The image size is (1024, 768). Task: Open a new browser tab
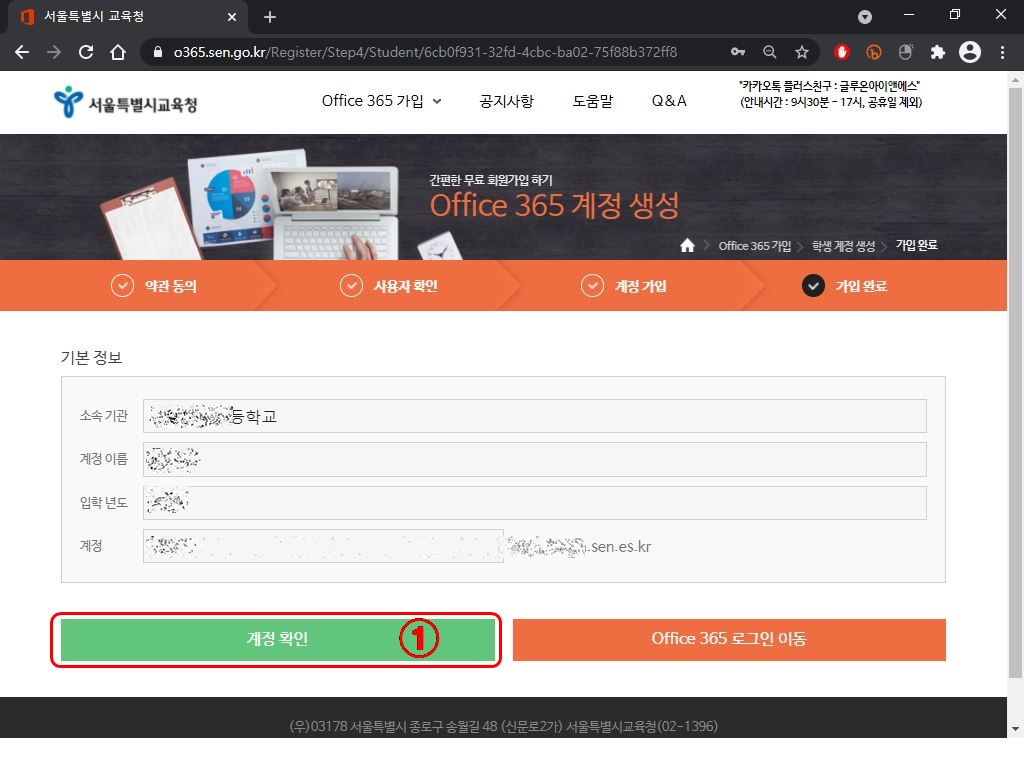[270, 17]
